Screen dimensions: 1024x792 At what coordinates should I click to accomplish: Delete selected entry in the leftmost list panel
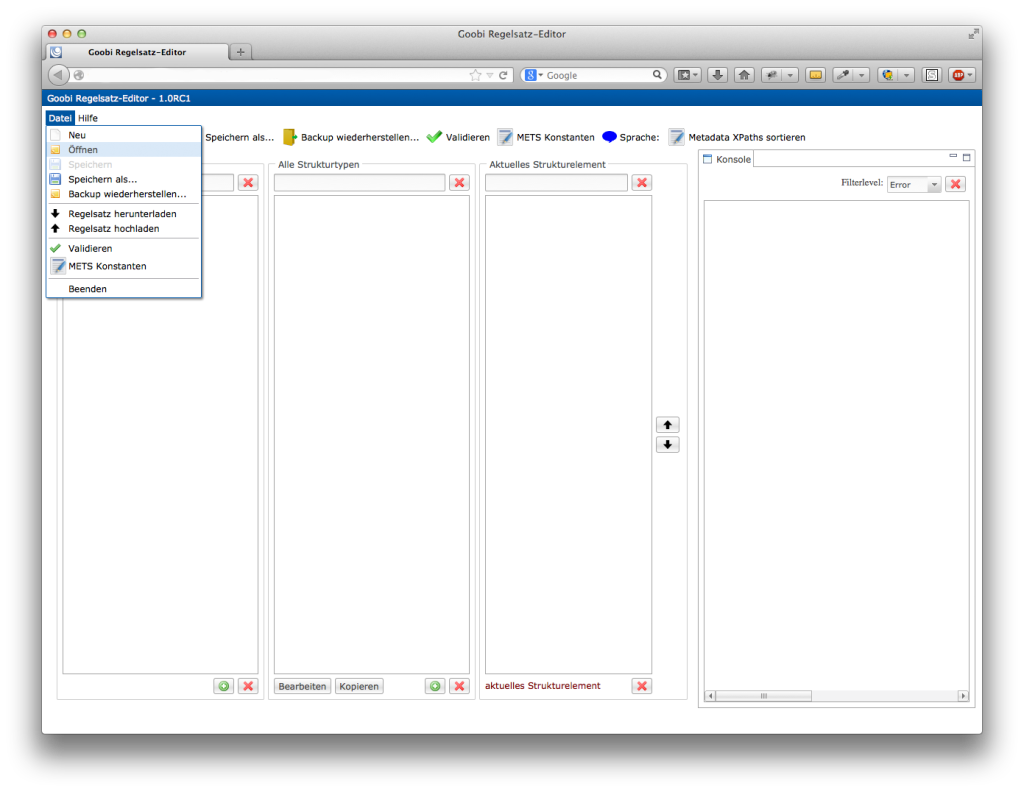pos(248,686)
